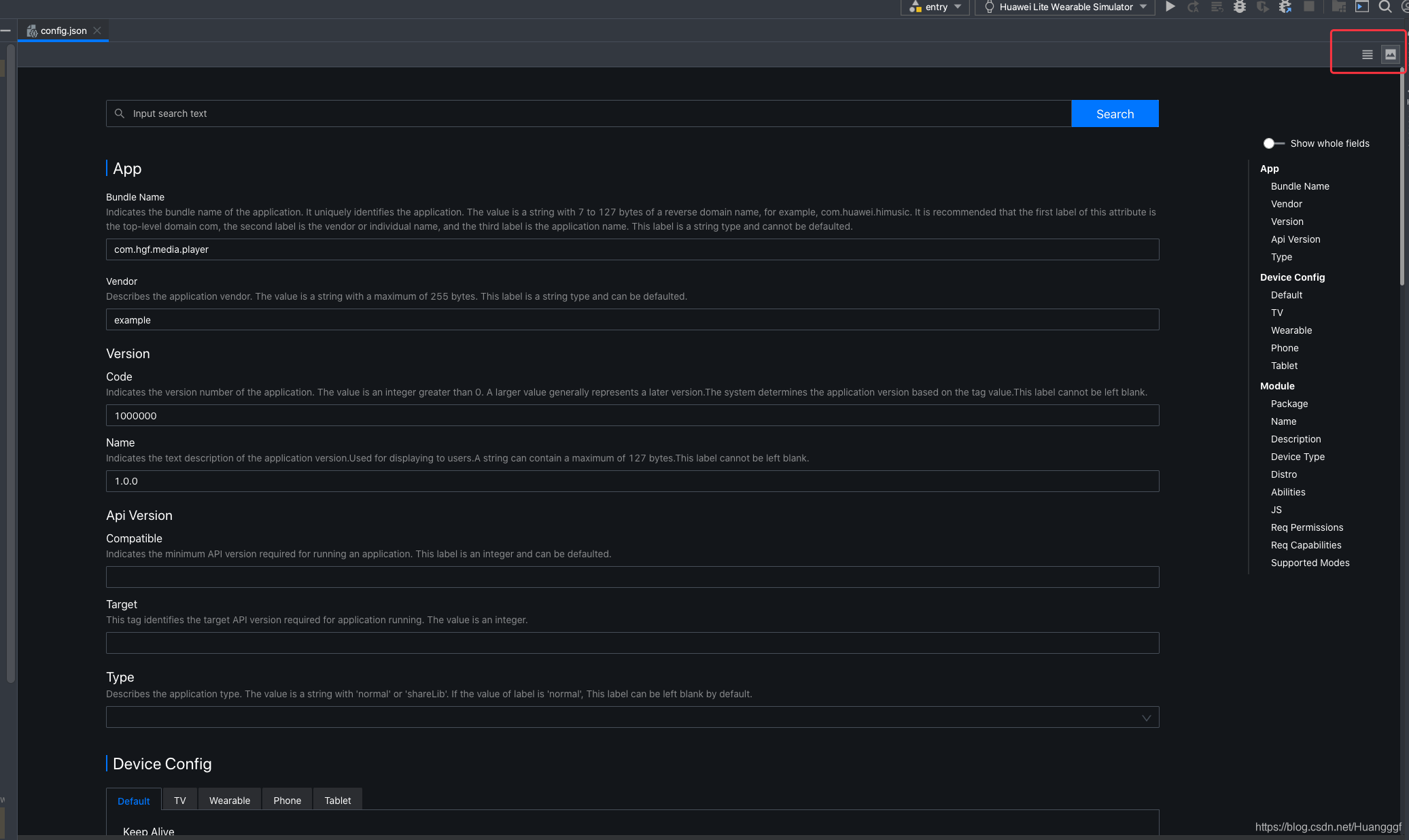This screenshot has width=1409, height=840.
Task: Click the Attach debugger to process icon
Action: click(x=1285, y=7)
